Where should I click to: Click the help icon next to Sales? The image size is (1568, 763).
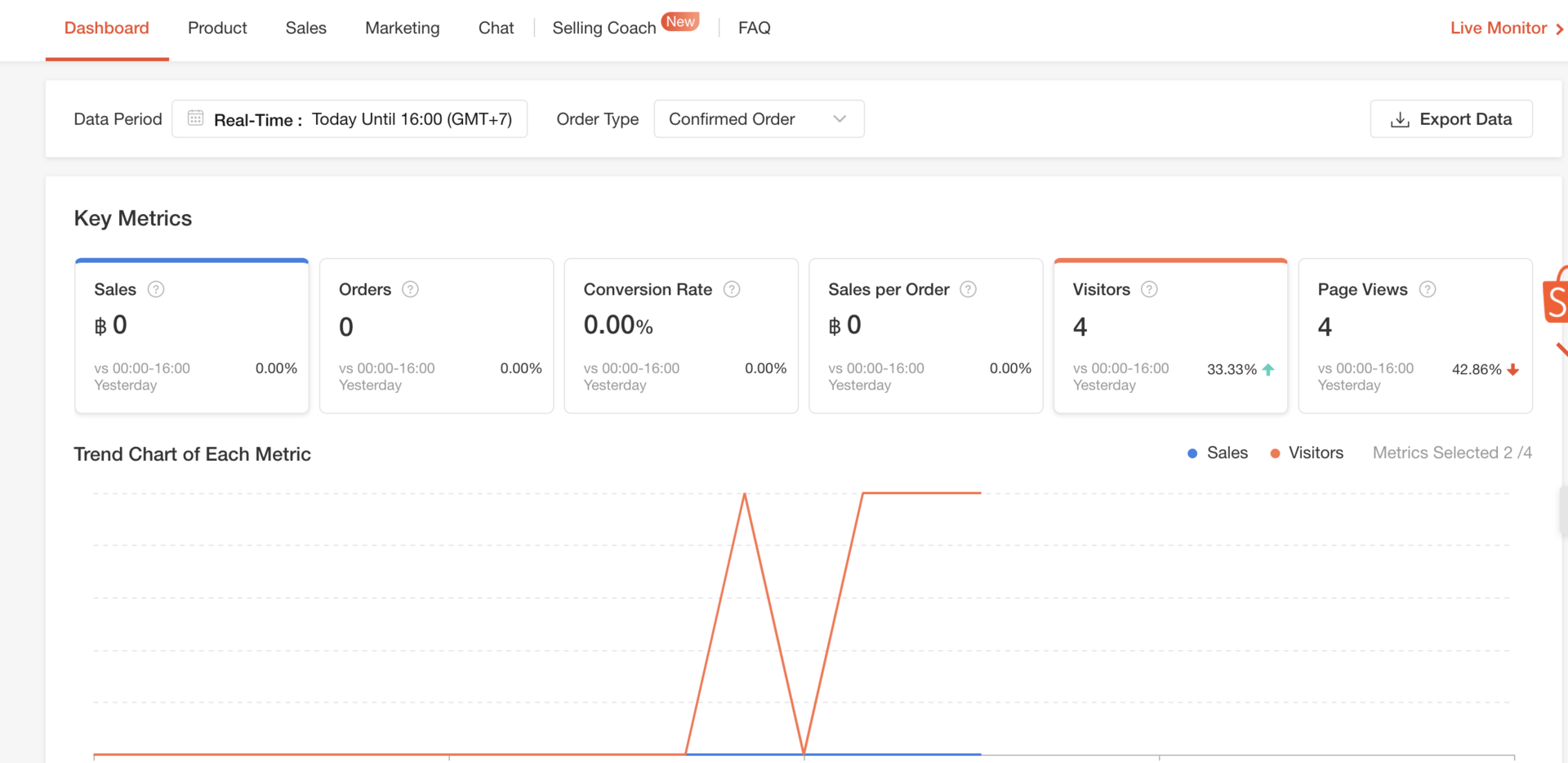tap(156, 289)
